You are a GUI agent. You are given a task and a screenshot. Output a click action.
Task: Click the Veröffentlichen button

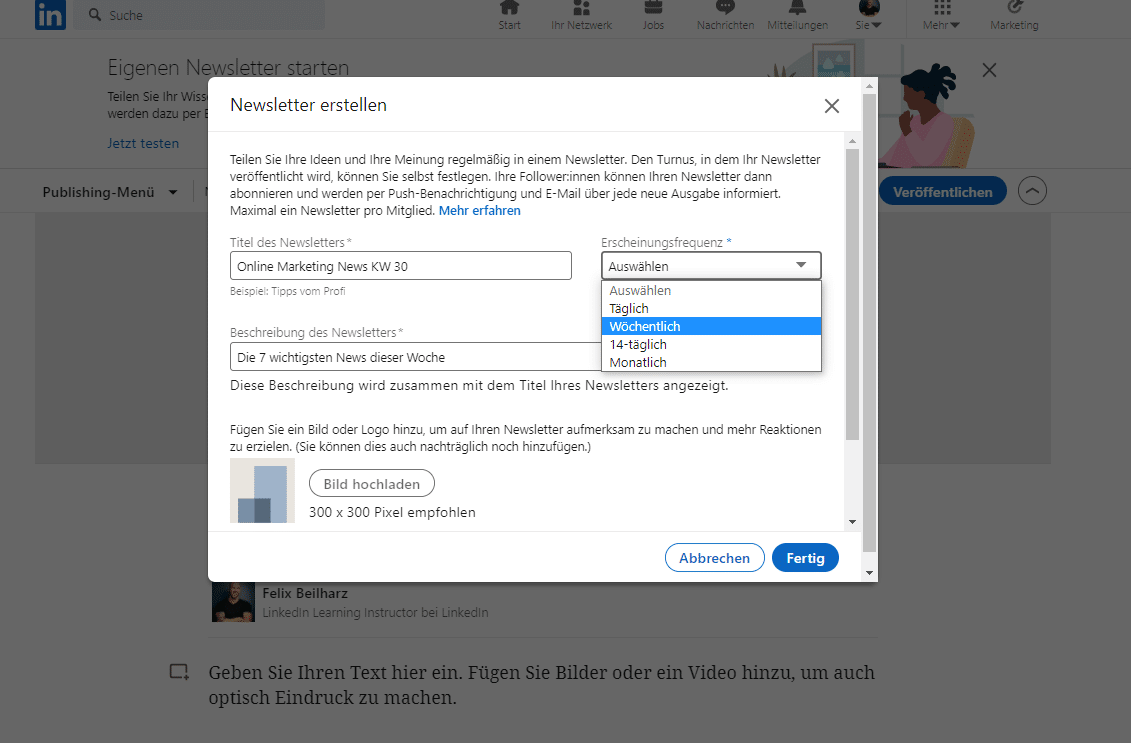[942, 192]
